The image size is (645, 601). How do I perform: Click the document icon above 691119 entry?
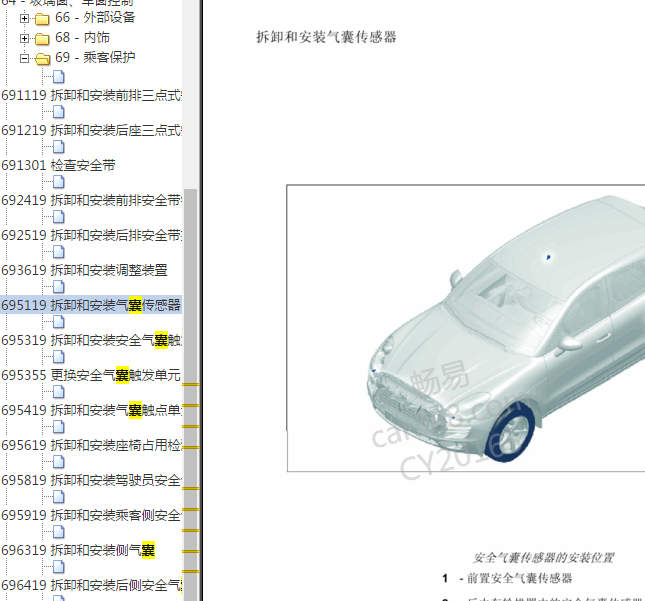[x=59, y=77]
